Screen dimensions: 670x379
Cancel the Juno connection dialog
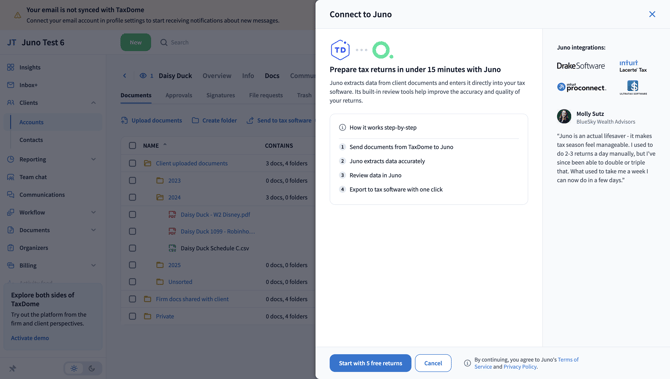click(x=433, y=363)
